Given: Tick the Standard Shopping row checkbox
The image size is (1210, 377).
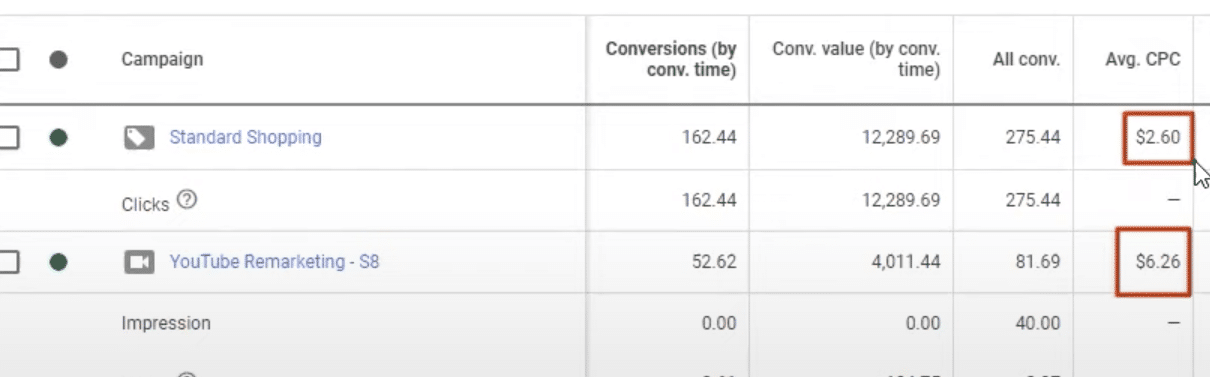Looking at the screenshot, I should pyautogui.click(x=8, y=137).
